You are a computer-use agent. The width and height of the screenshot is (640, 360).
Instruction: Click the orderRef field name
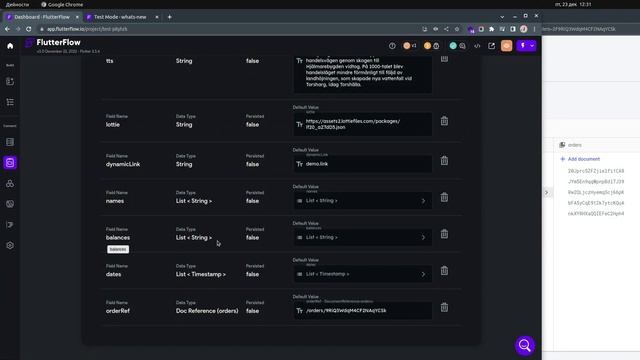[118, 311]
